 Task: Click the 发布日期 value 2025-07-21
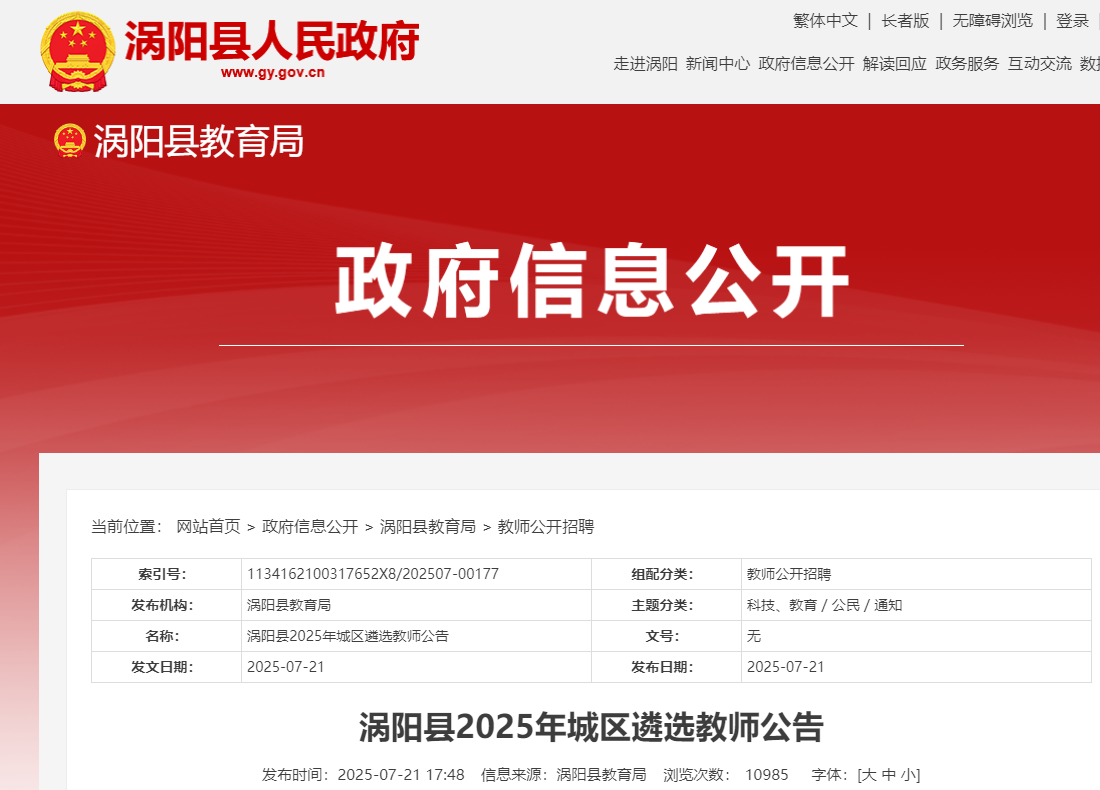786,667
